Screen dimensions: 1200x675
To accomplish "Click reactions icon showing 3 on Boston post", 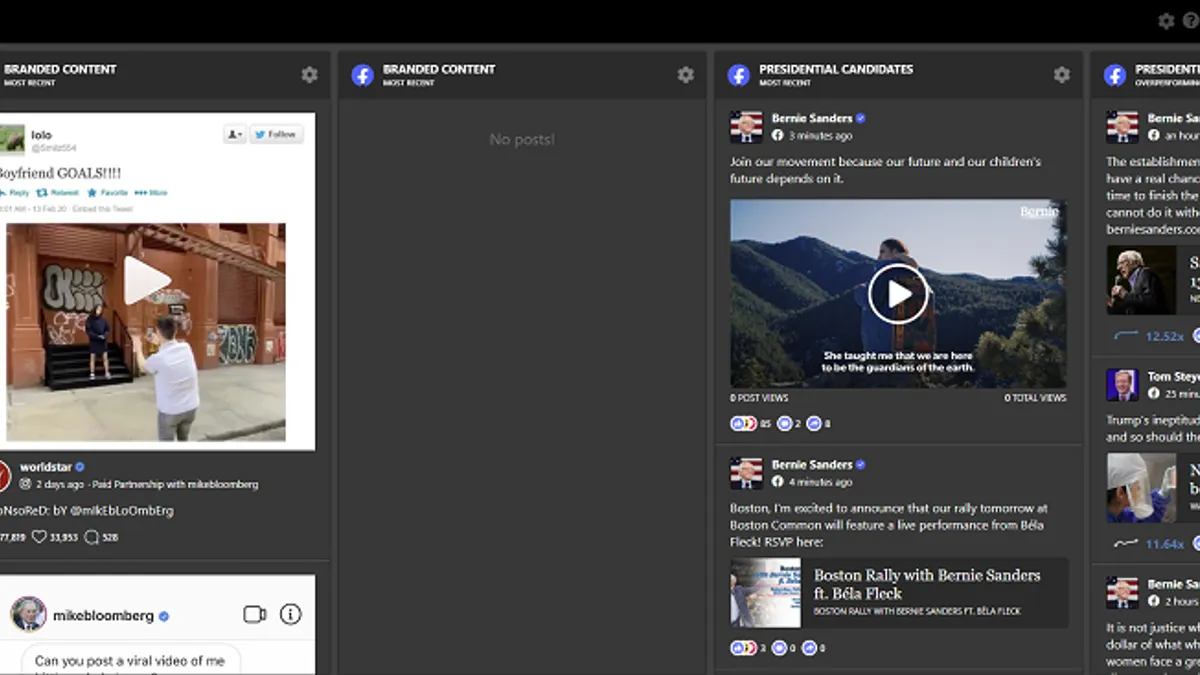I will pos(743,648).
